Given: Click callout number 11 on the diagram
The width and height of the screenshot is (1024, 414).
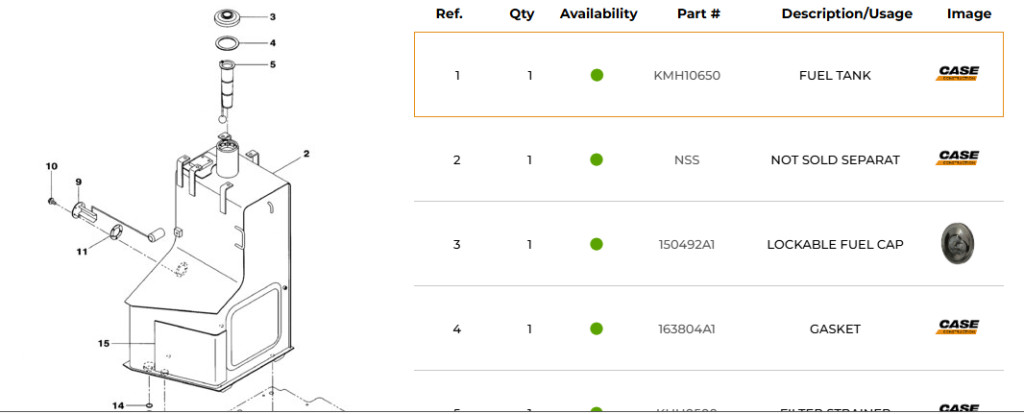Looking at the screenshot, I should pos(82,251).
